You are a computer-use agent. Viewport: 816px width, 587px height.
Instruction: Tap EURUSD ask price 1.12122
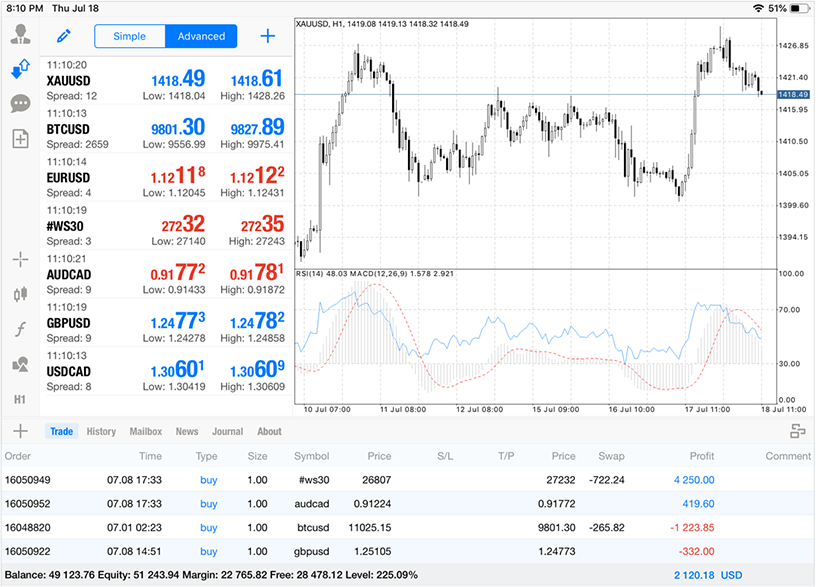[257, 175]
